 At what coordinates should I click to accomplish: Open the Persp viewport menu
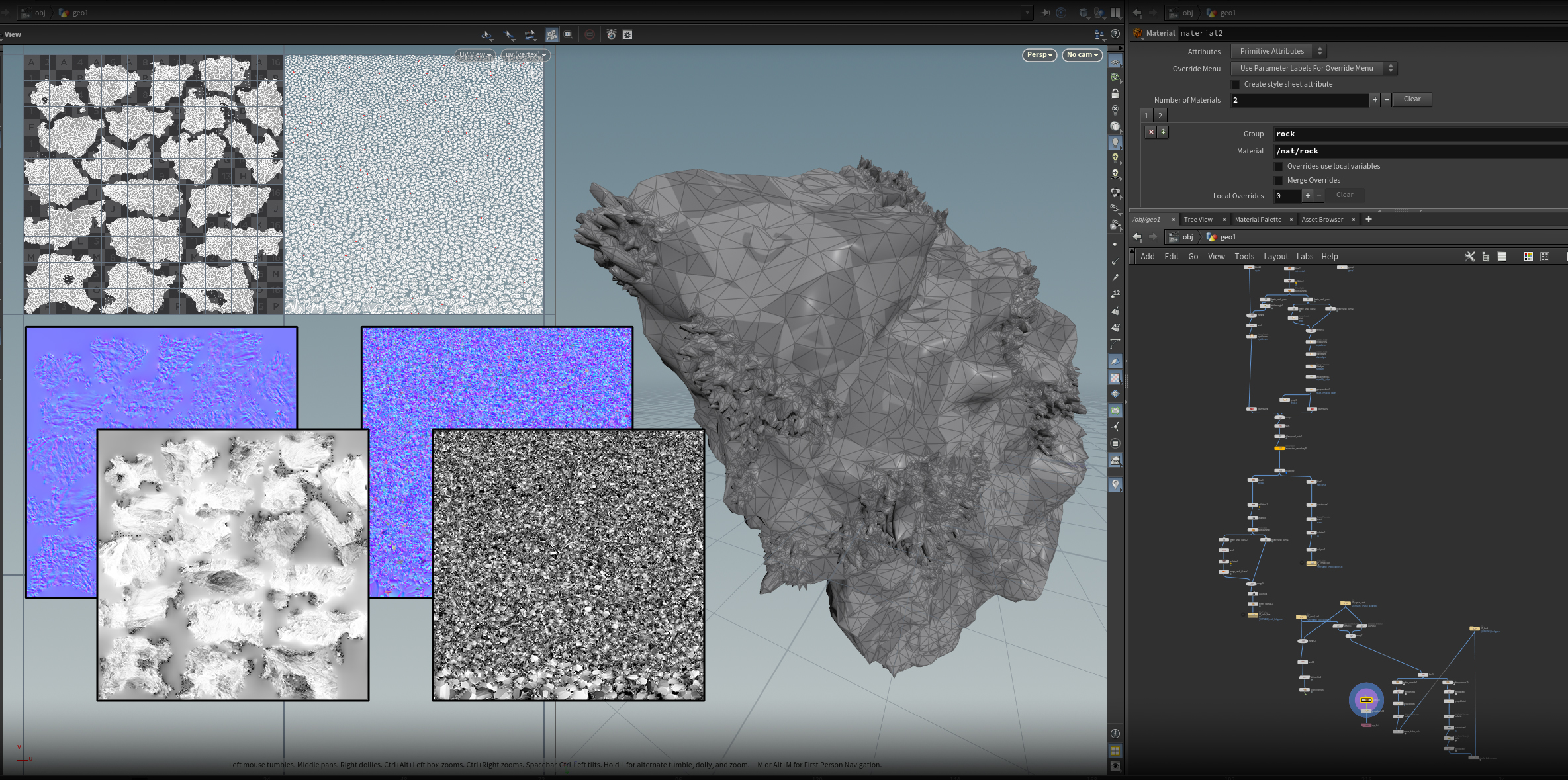pyautogui.click(x=1039, y=55)
